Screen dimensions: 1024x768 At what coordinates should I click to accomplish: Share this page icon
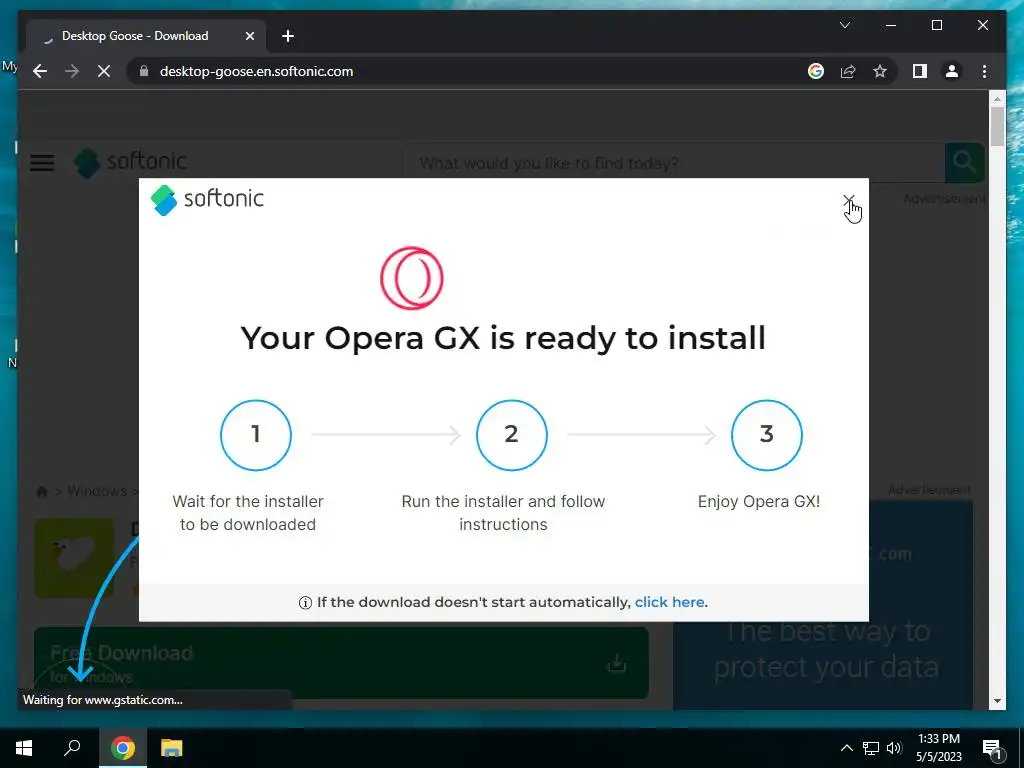(848, 71)
